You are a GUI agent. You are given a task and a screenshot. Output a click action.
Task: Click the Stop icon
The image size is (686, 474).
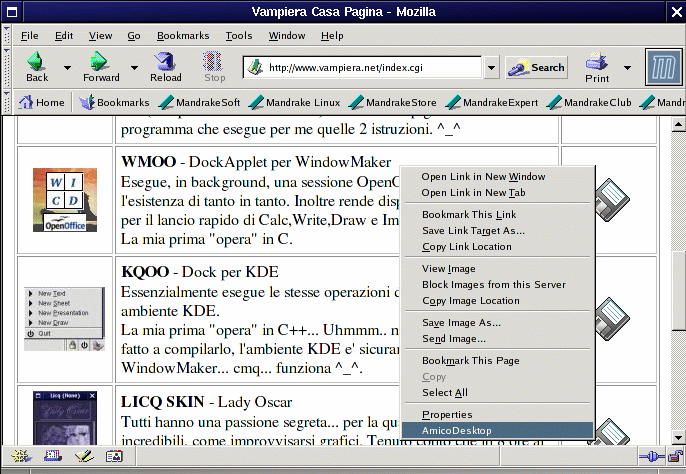(213, 62)
